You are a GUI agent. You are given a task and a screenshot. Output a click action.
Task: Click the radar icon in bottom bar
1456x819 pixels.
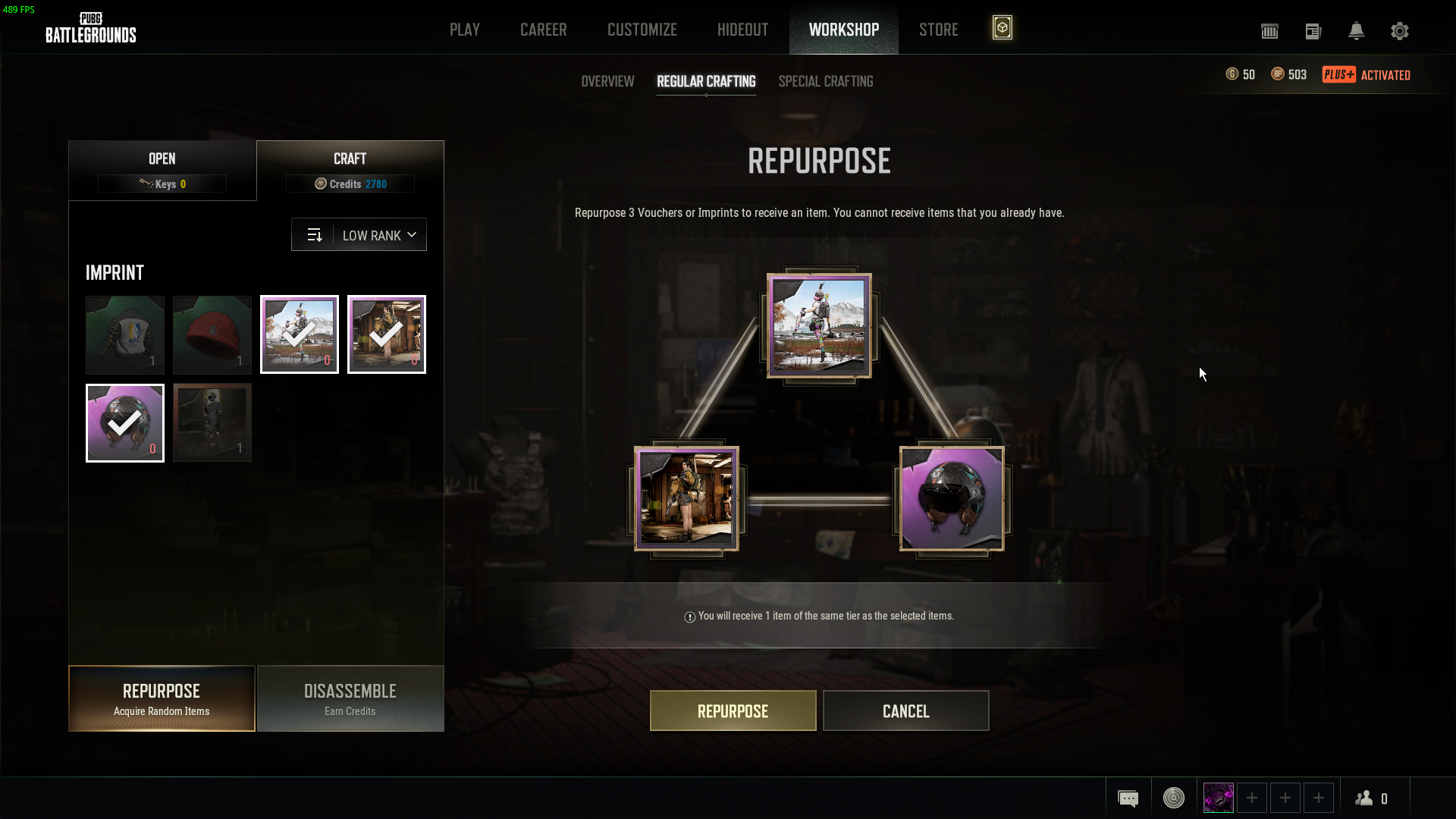(x=1174, y=798)
